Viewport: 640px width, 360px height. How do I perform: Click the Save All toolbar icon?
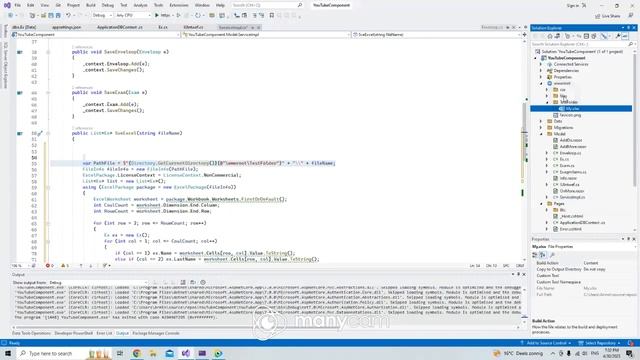click(x=58, y=16)
